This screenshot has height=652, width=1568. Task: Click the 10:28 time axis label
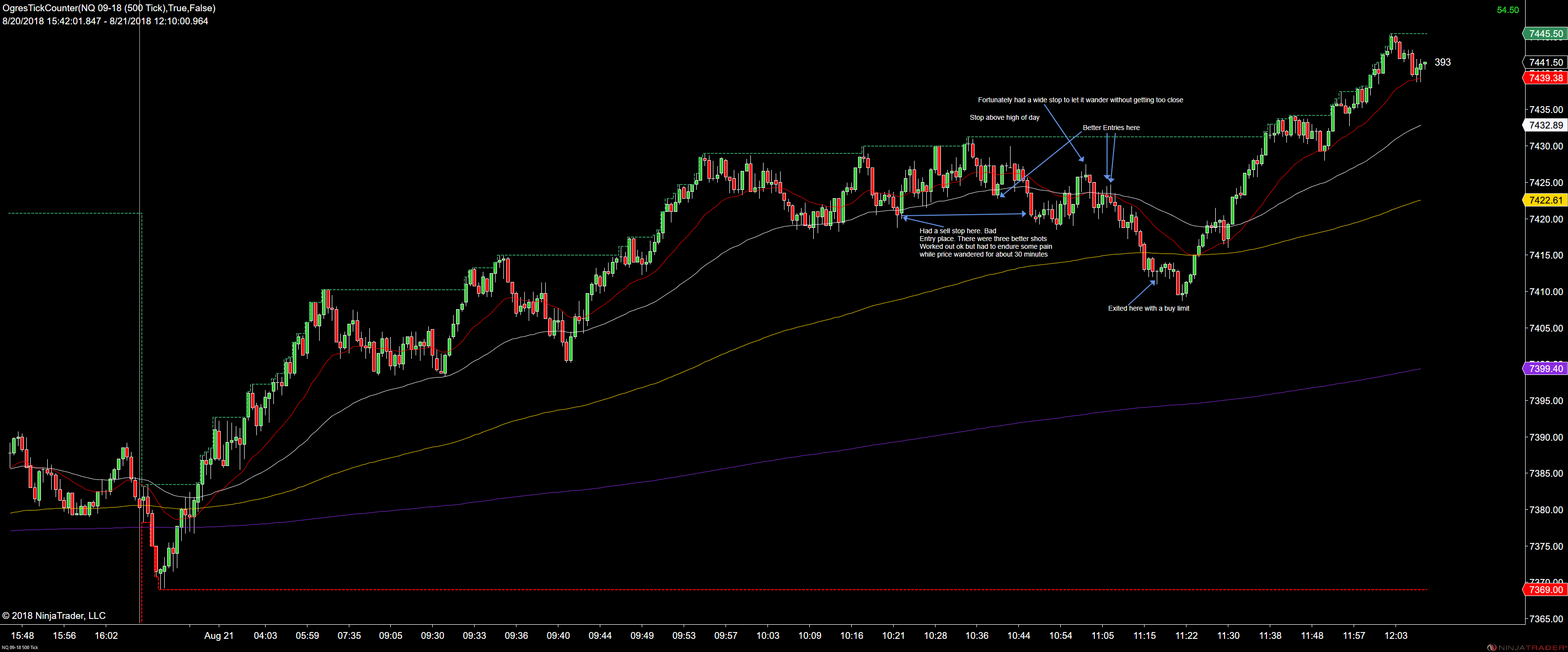[936, 635]
